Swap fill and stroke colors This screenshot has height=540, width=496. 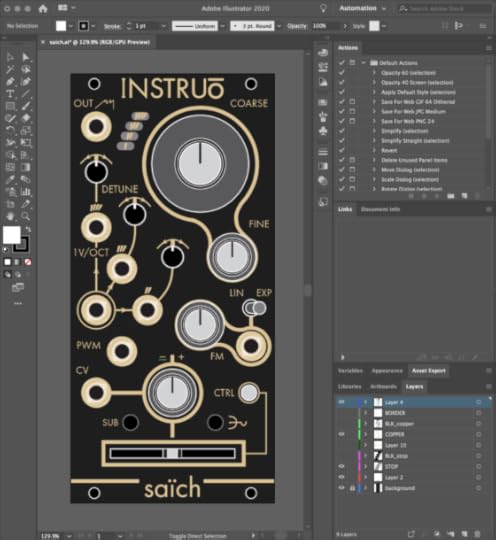pyautogui.click(x=28, y=229)
